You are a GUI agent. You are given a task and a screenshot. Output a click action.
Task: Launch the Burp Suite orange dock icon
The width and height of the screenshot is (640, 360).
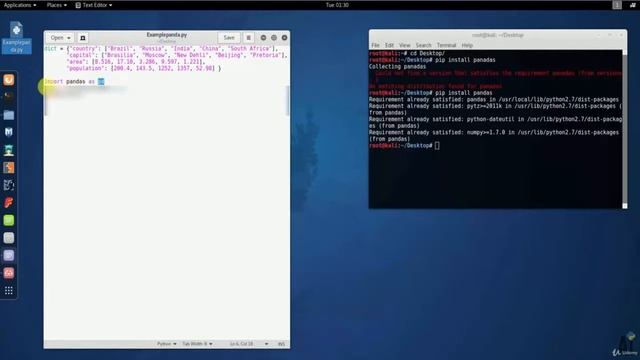point(9,167)
